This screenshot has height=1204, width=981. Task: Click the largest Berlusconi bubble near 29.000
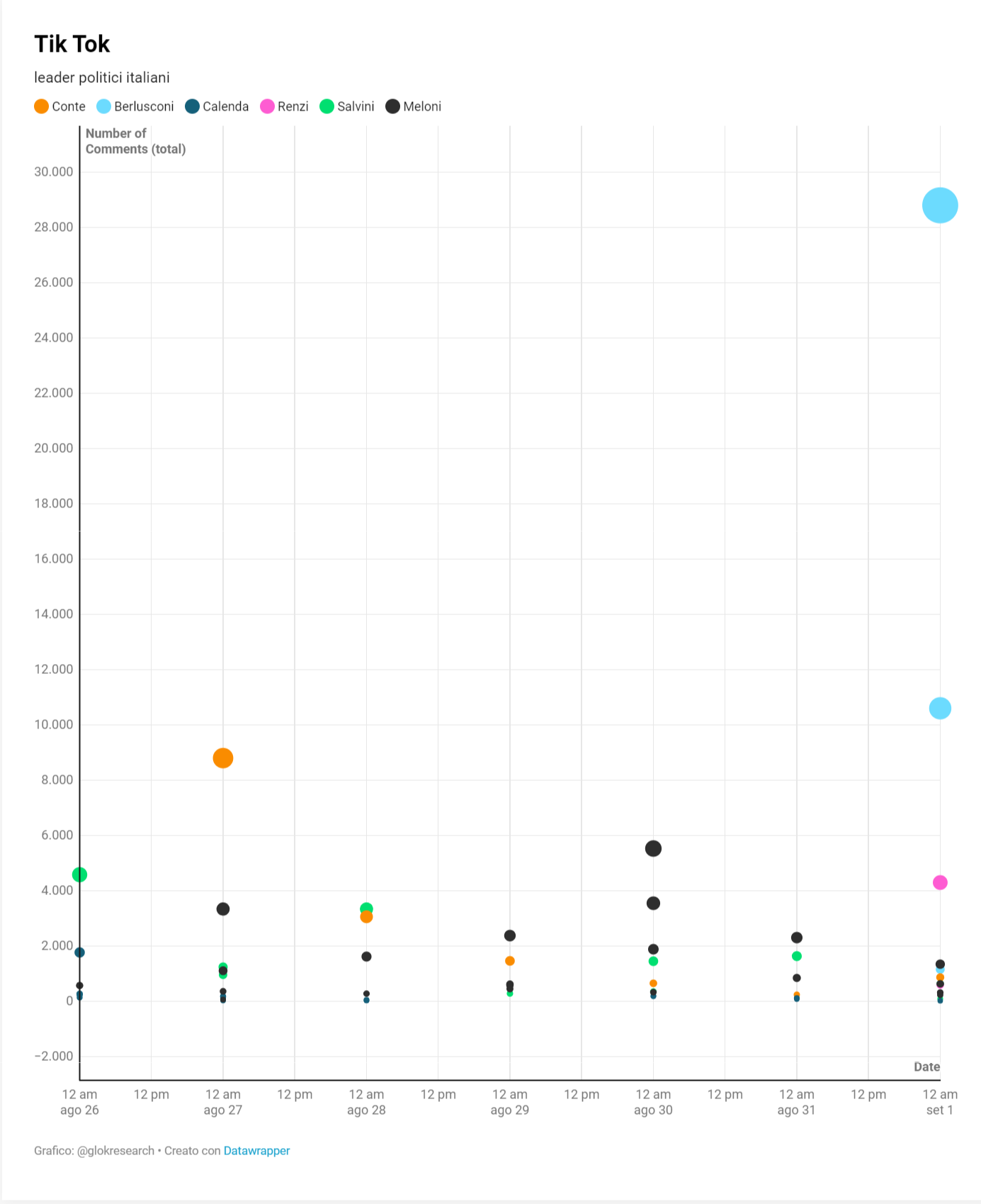click(939, 206)
